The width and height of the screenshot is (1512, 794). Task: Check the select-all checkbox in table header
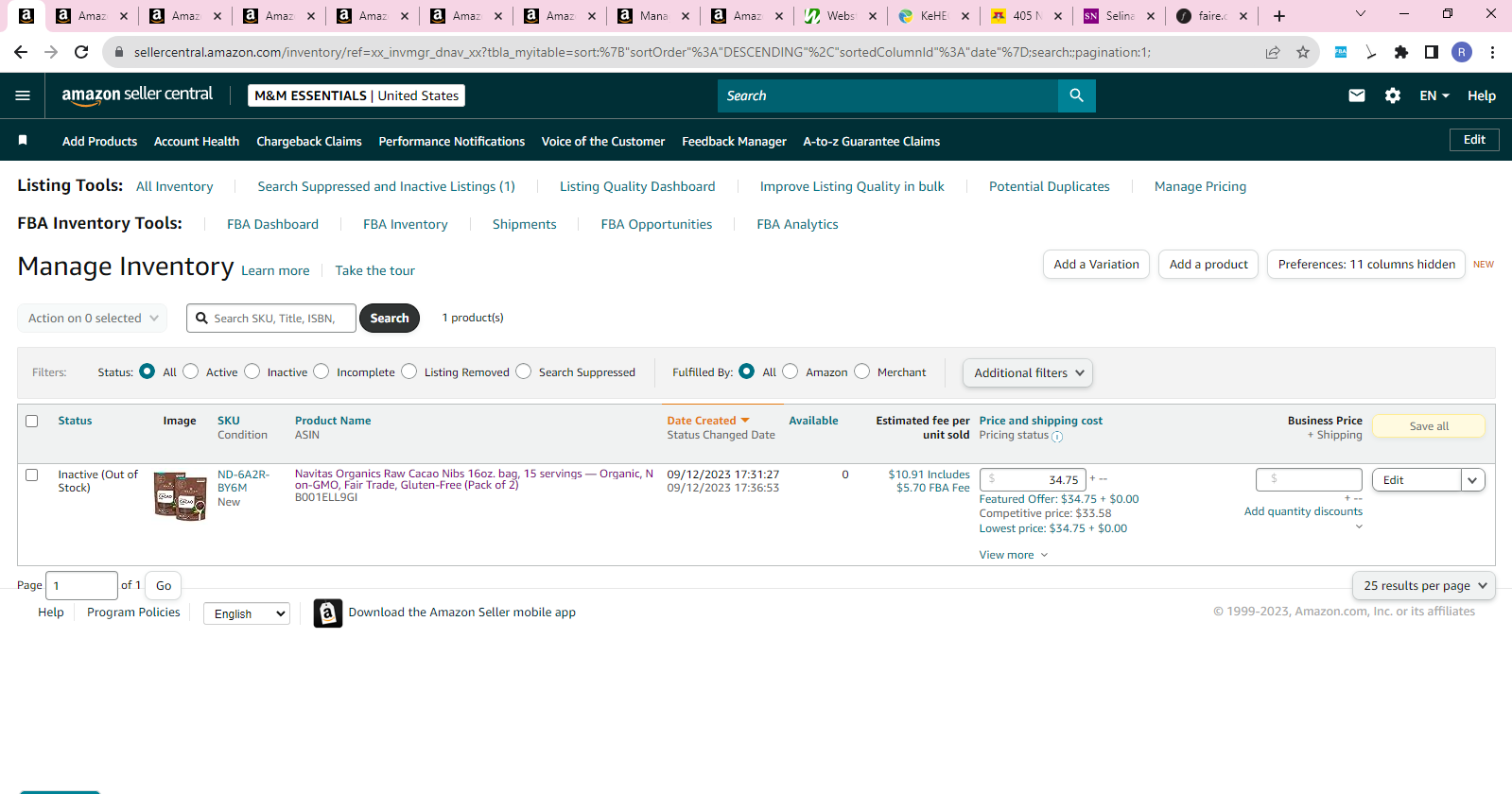pyautogui.click(x=32, y=421)
